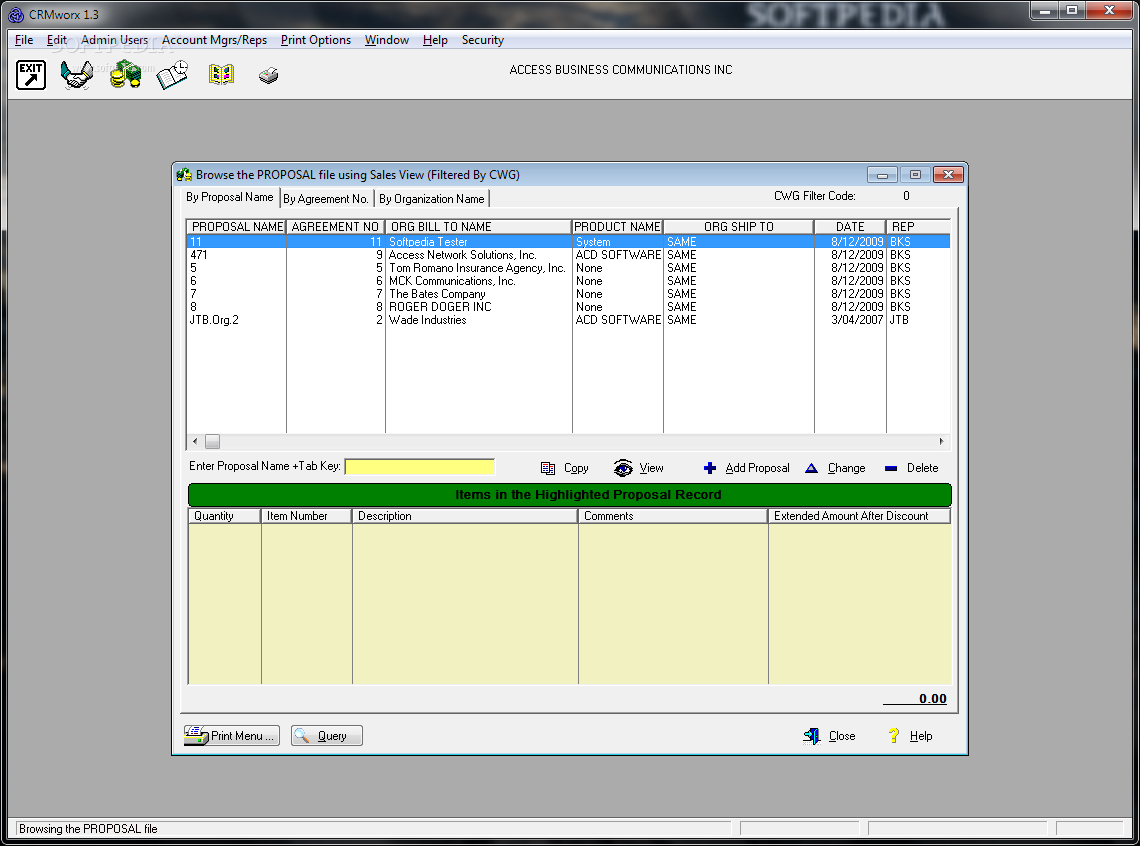Image resolution: width=1140 pixels, height=846 pixels.
Task: Click the ORG SHIP TO column header
Action: tap(739, 227)
